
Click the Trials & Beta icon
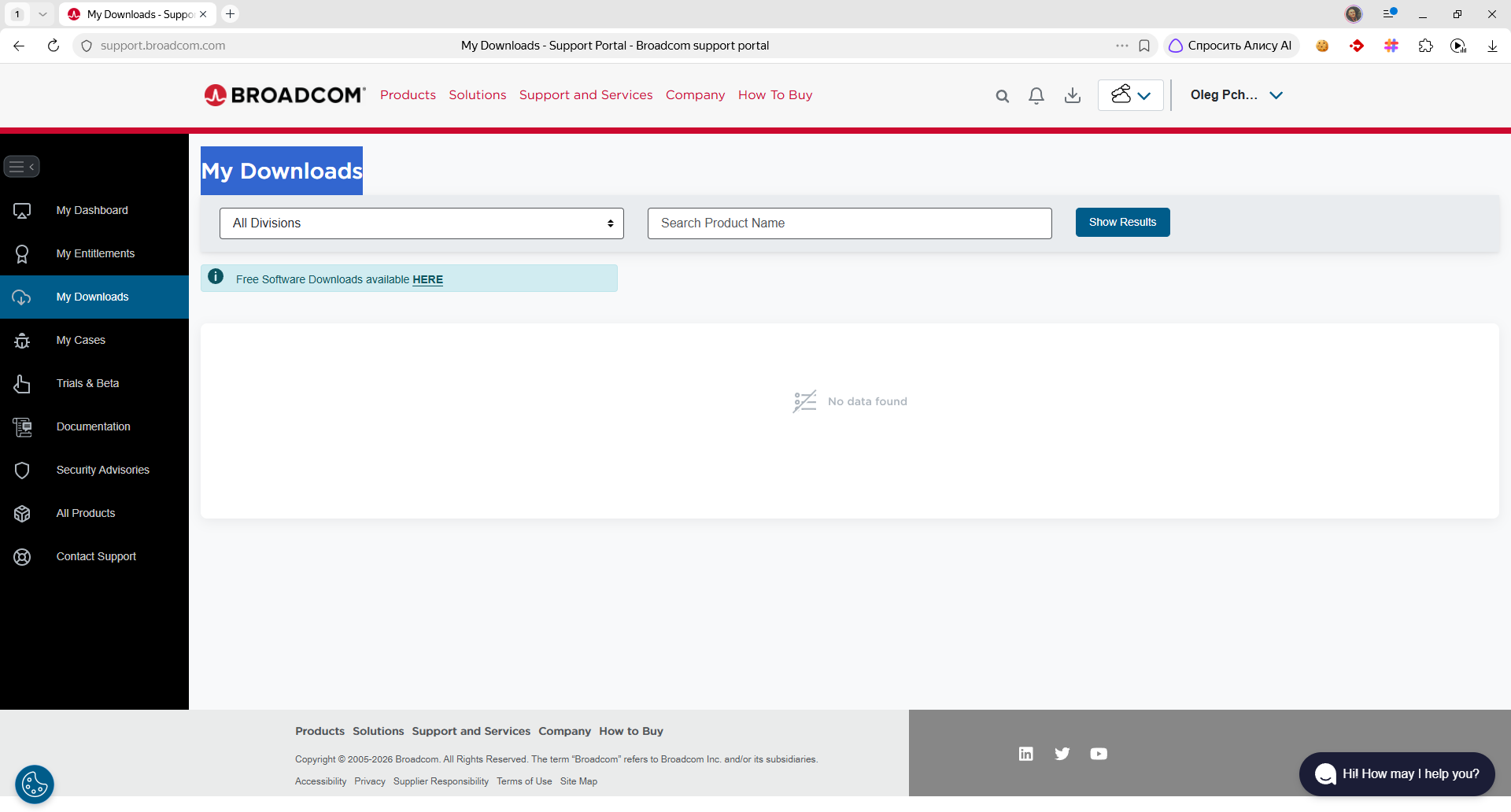tap(22, 383)
